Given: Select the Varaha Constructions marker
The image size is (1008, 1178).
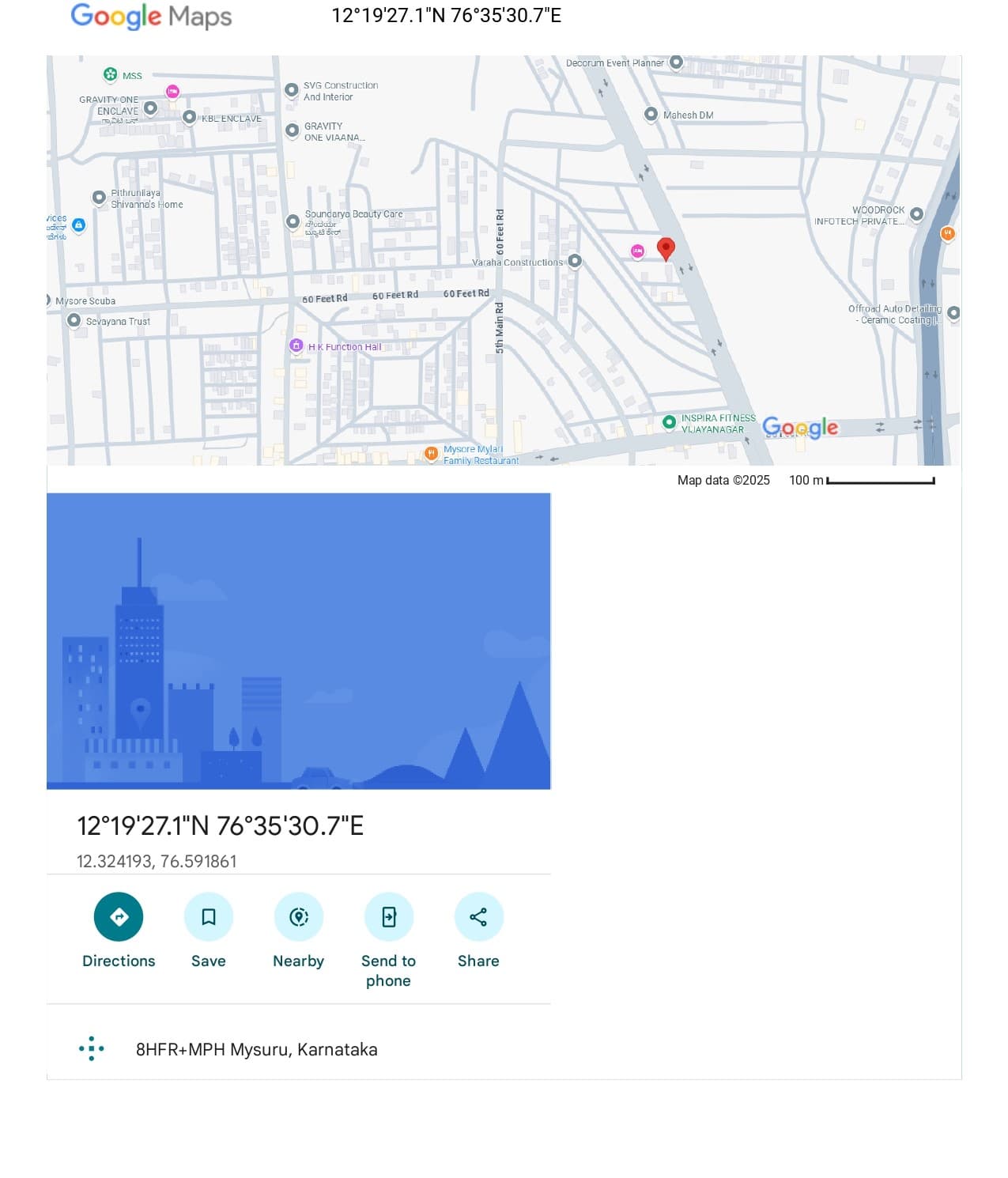Looking at the screenshot, I should click(x=575, y=261).
